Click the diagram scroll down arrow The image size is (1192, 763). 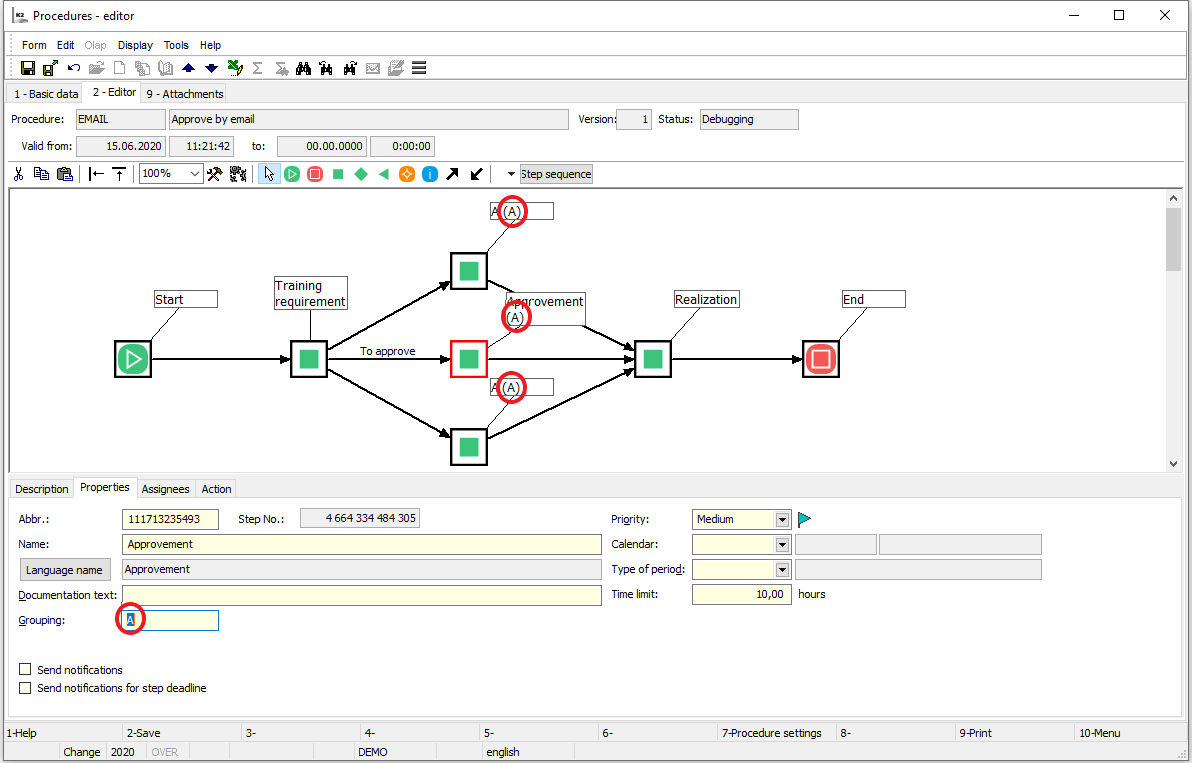pyautogui.click(x=1174, y=464)
